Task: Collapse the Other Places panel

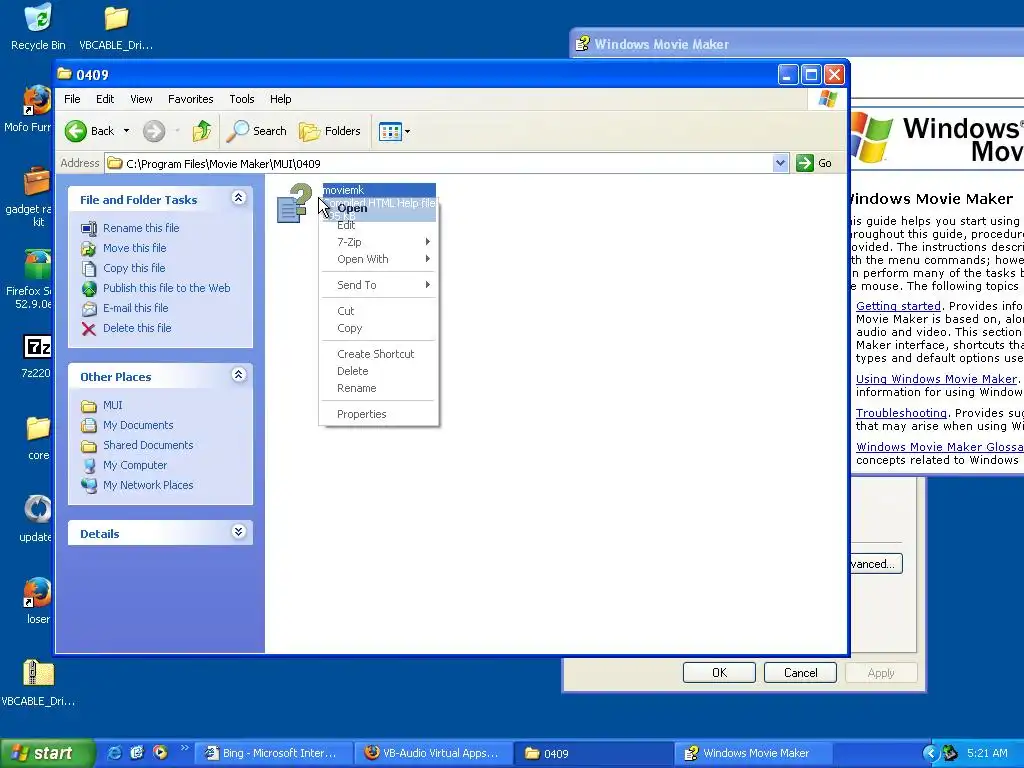Action: [239, 375]
